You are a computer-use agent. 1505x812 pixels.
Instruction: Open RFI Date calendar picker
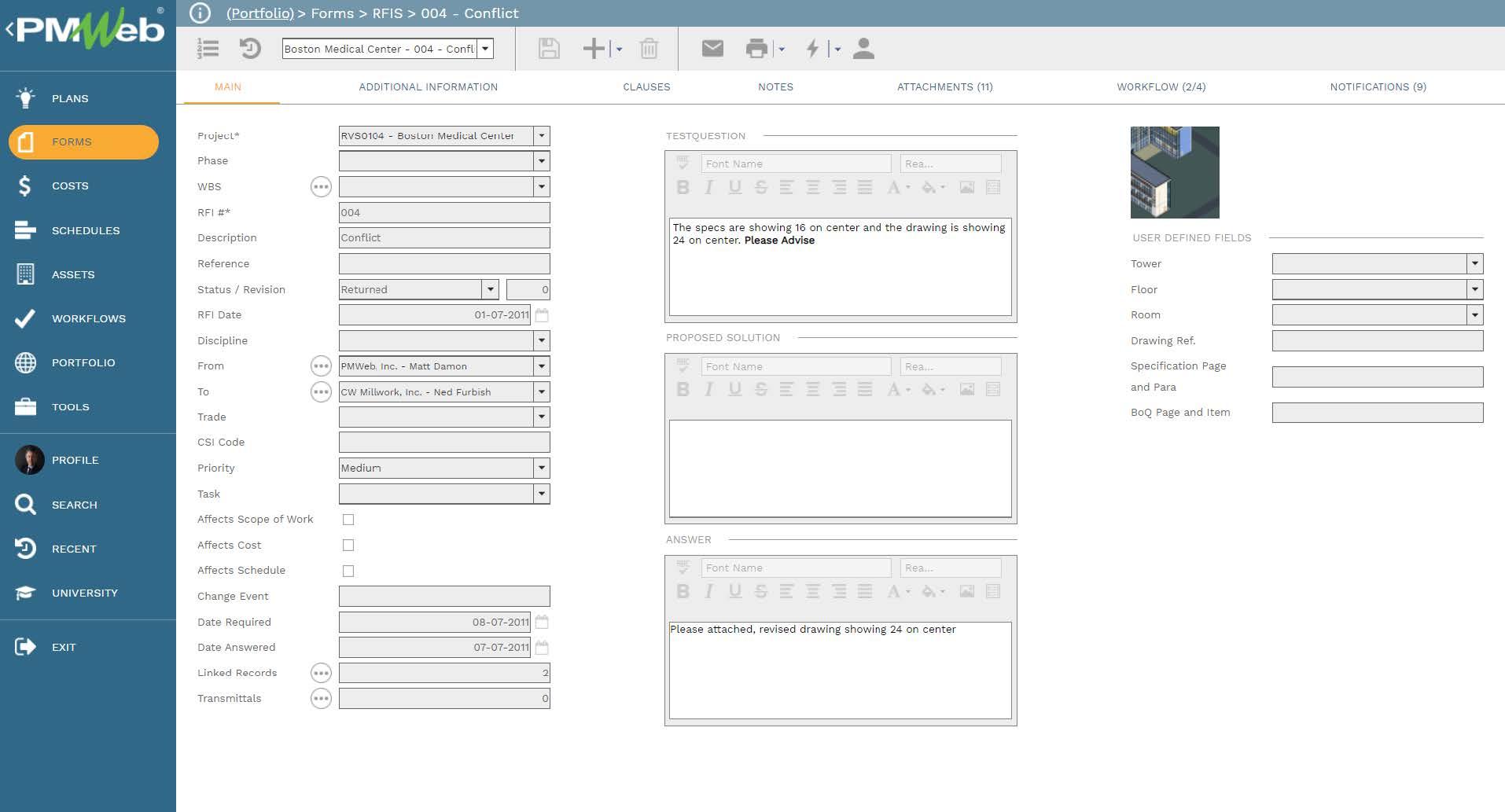point(542,315)
